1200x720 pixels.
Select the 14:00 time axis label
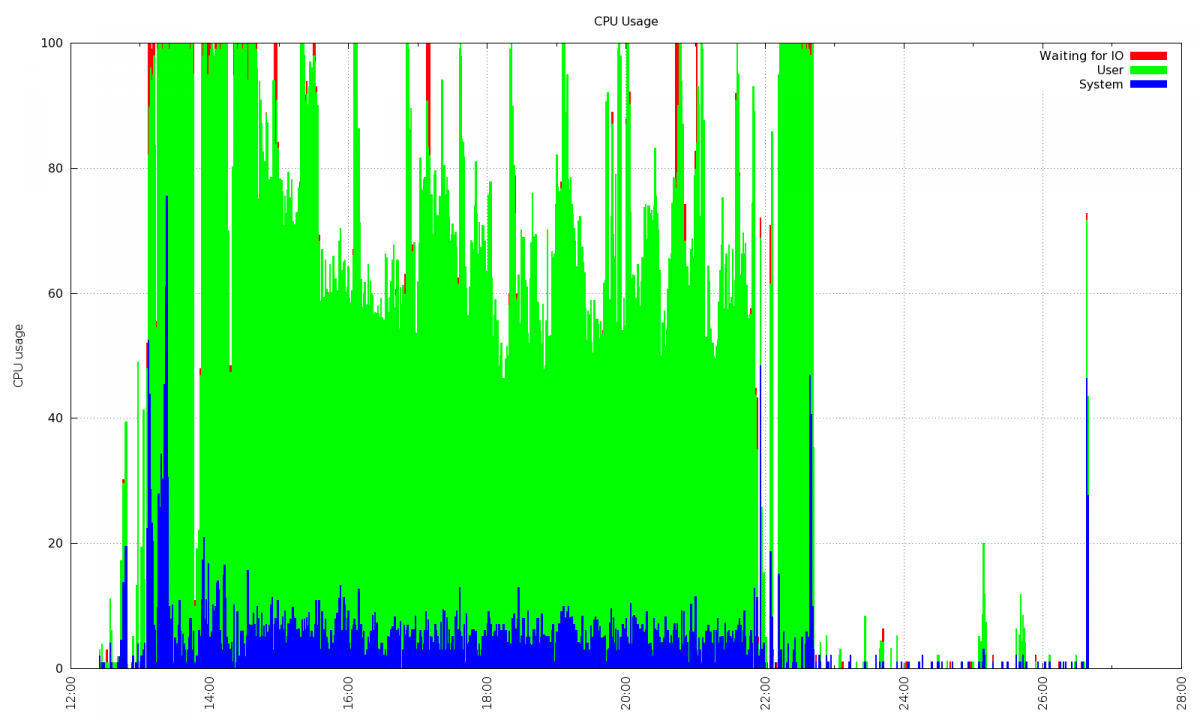210,693
